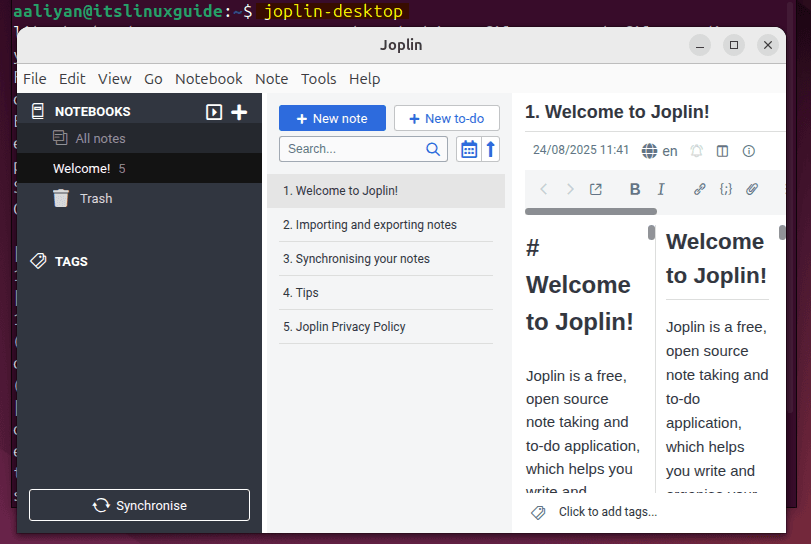Attach a file using the paperclip icon

(752, 189)
